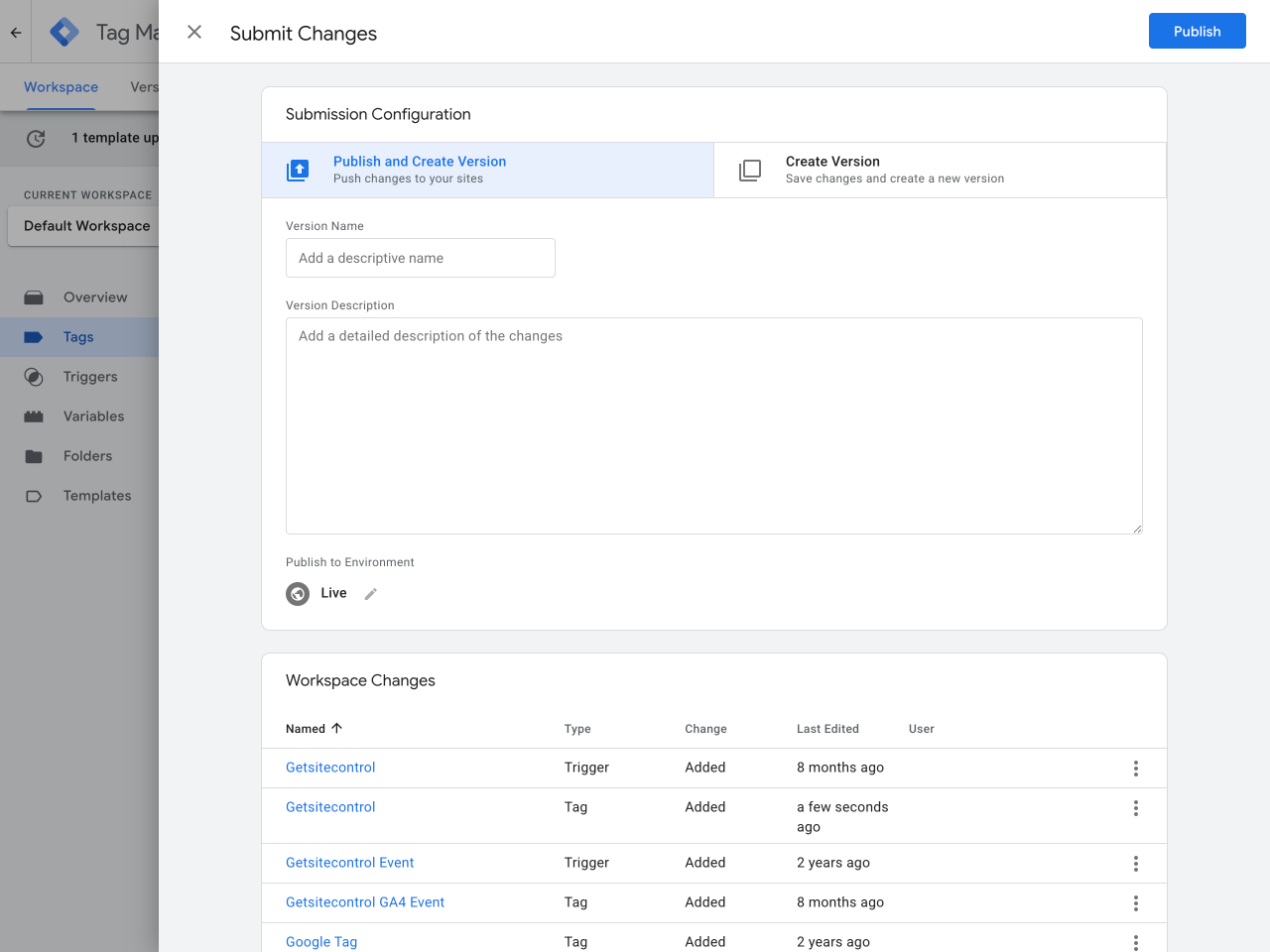This screenshot has height=952, width=1270.
Task: Close the Submit Changes panel
Action: [194, 32]
